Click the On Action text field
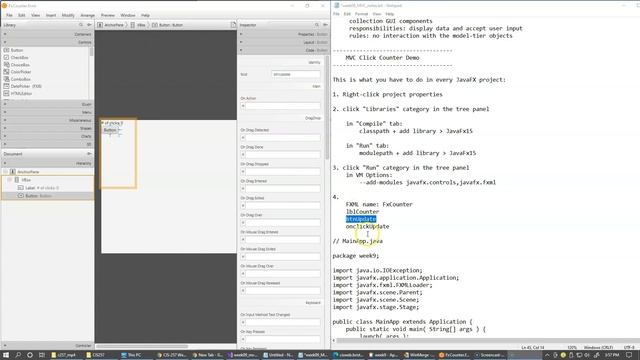The height and width of the screenshot is (360, 640). [x=283, y=106]
